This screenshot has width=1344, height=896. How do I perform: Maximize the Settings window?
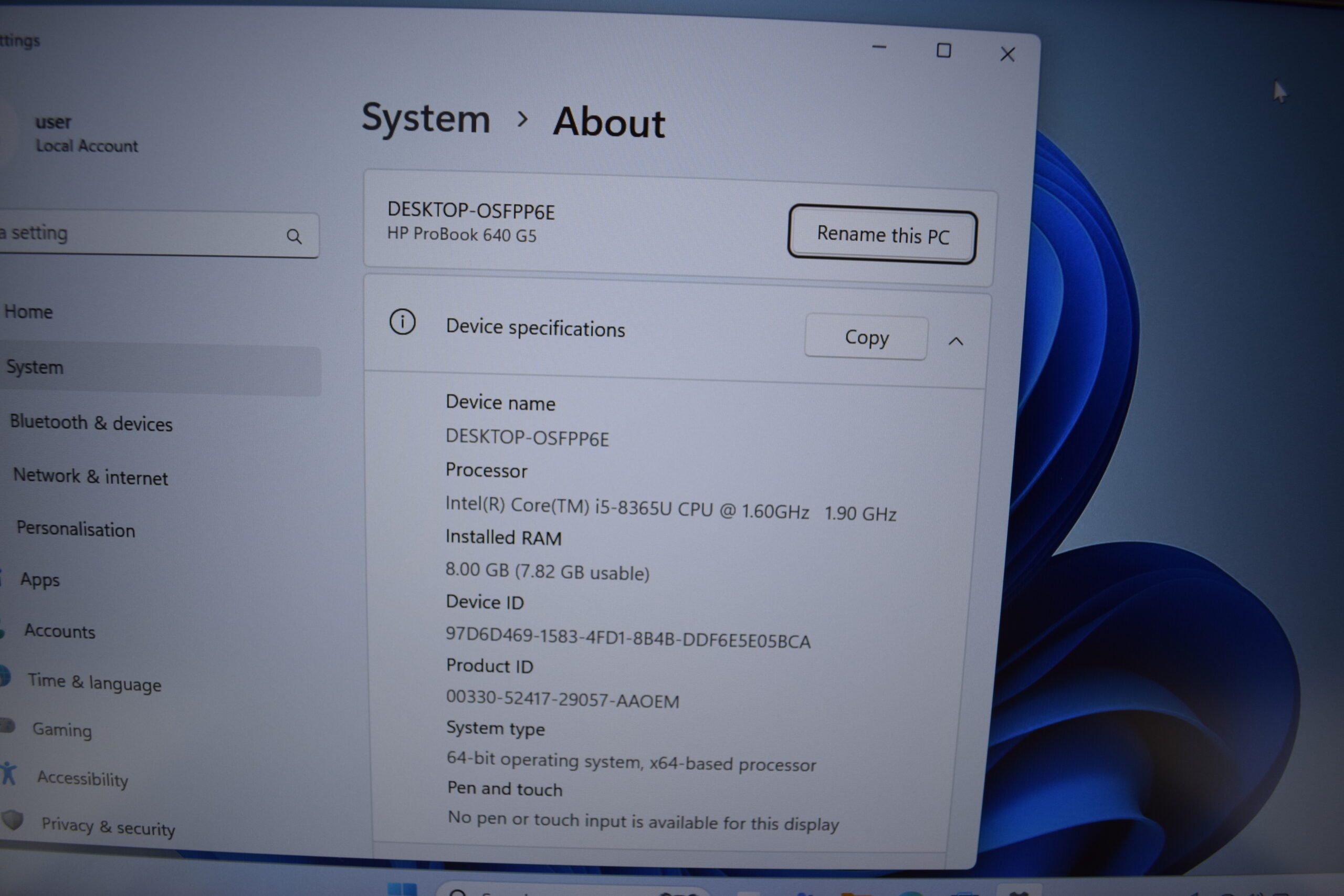[943, 51]
